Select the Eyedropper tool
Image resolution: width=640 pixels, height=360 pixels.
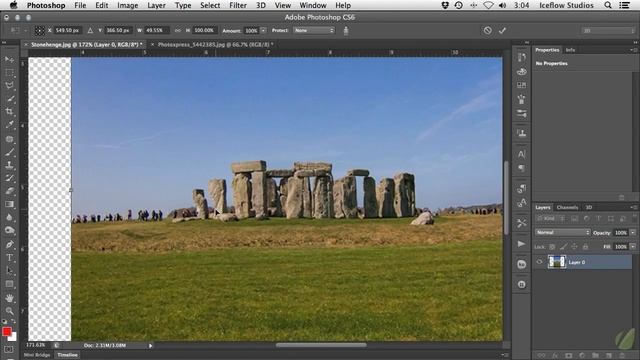tap(9, 125)
